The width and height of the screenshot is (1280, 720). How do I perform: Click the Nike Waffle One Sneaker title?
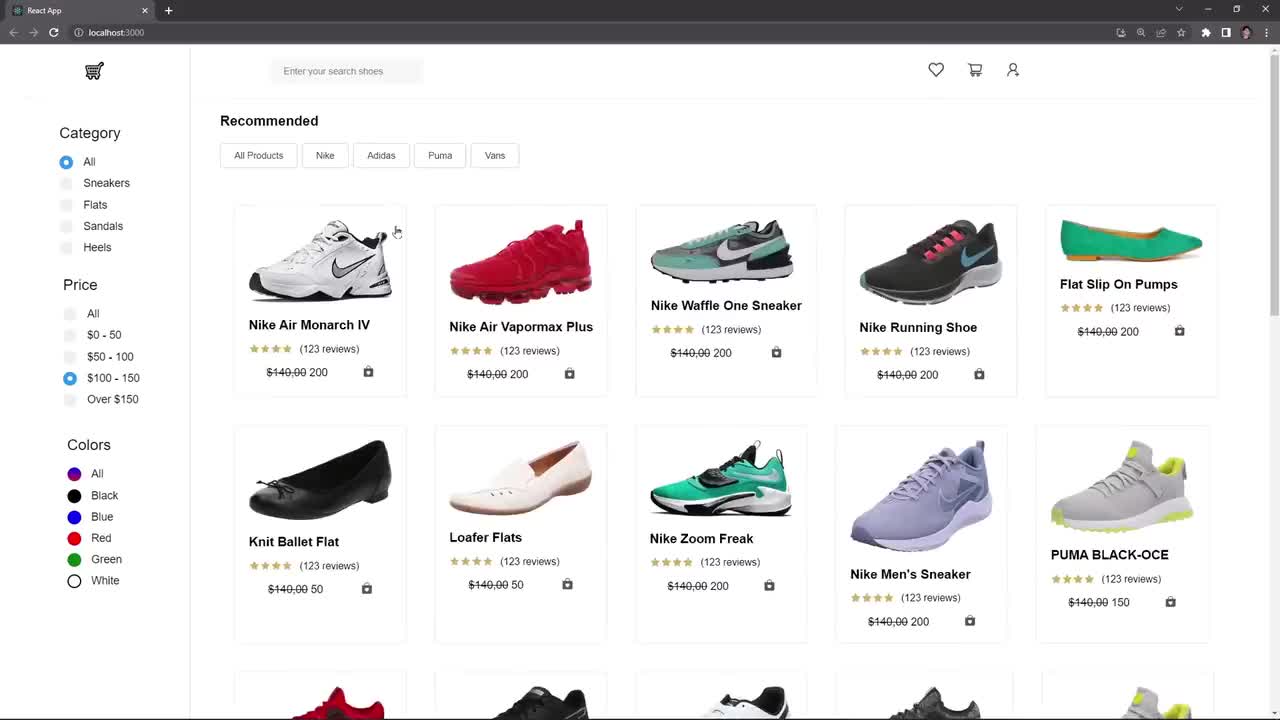[x=726, y=306]
